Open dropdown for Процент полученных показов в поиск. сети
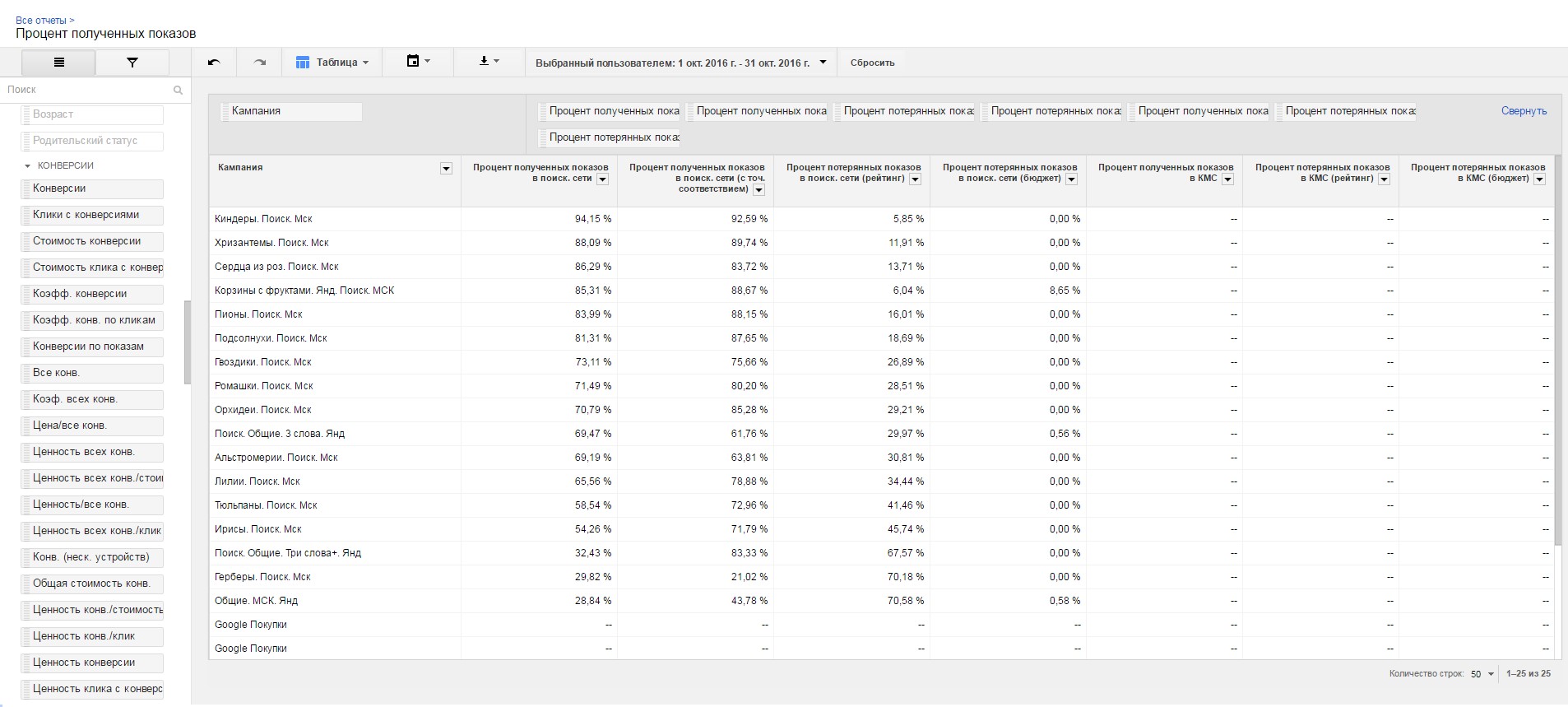 point(602,179)
